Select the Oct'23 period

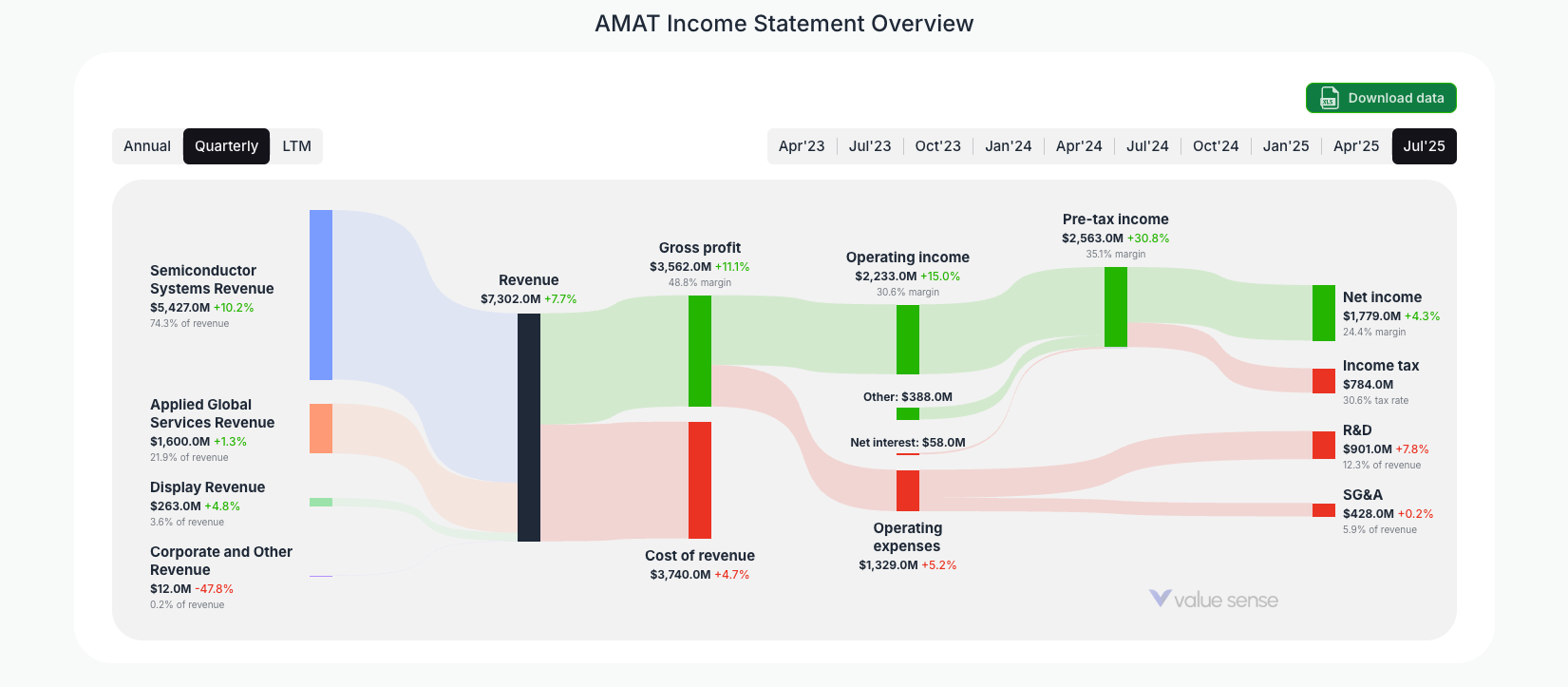click(x=938, y=146)
